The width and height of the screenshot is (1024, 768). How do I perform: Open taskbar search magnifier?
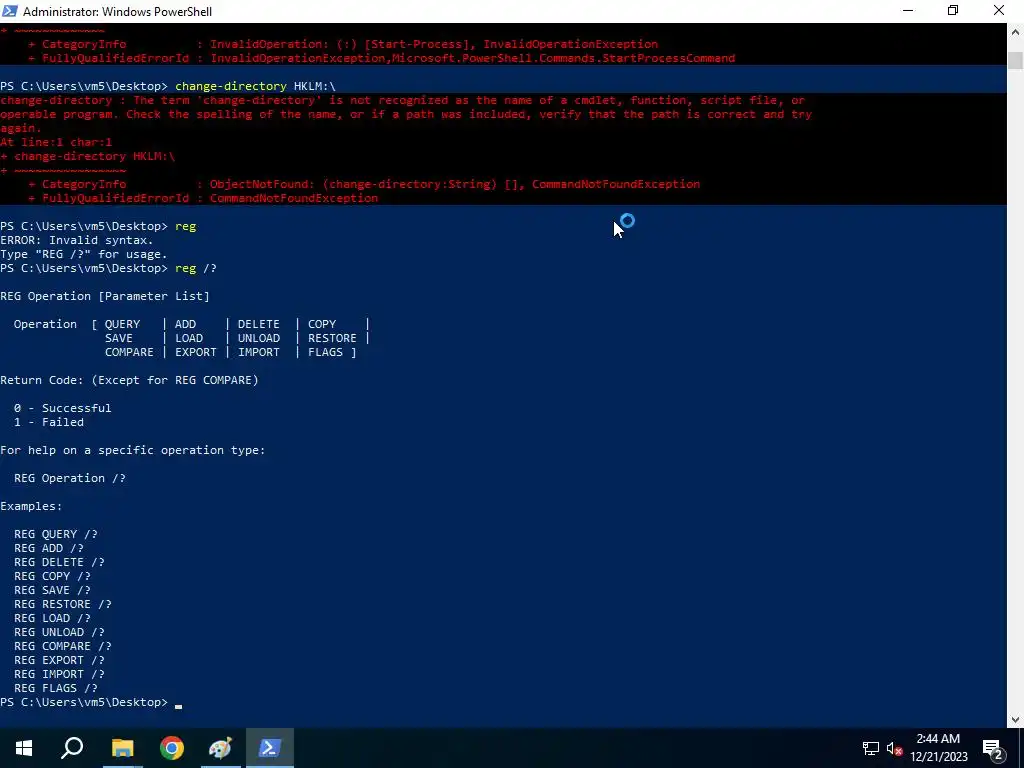[72, 748]
